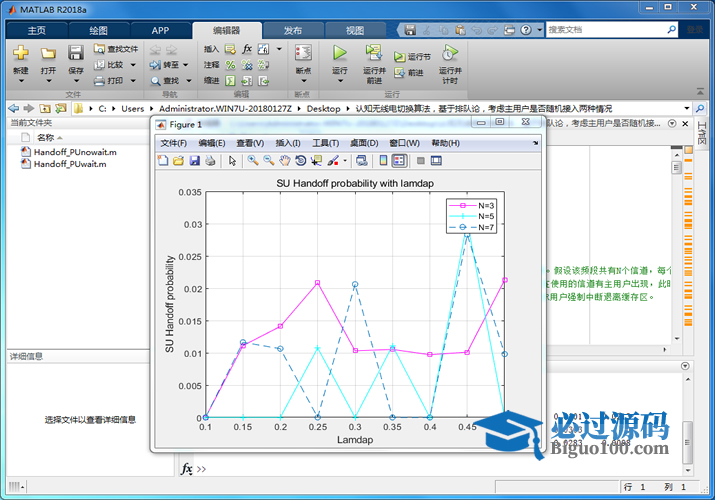Click the Data Cursor tool
Image resolution: width=715 pixels, height=500 pixels.
[x=317, y=160]
